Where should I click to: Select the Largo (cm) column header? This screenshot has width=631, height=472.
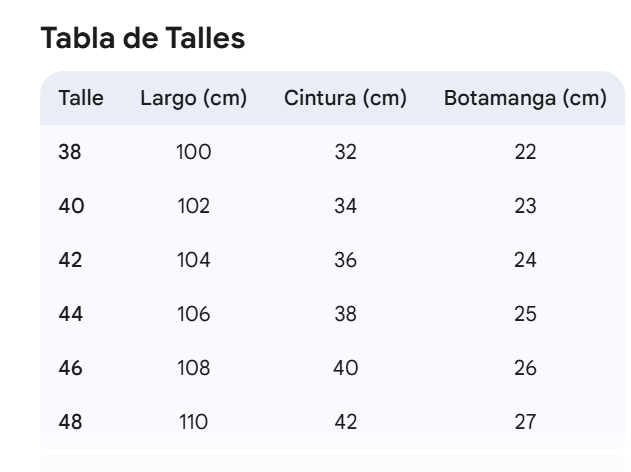tap(194, 99)
